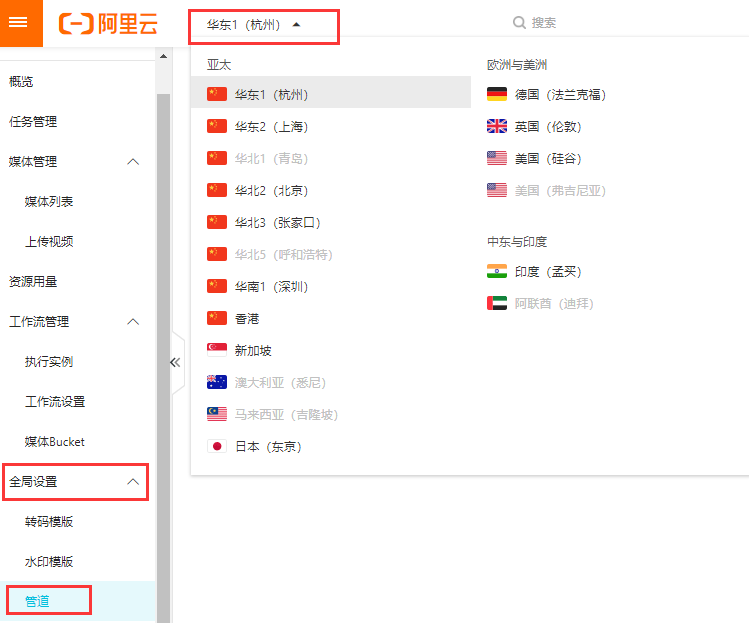The image size is (749, 623).
Task: Click UAE flag icon
Action: [497, 303]
